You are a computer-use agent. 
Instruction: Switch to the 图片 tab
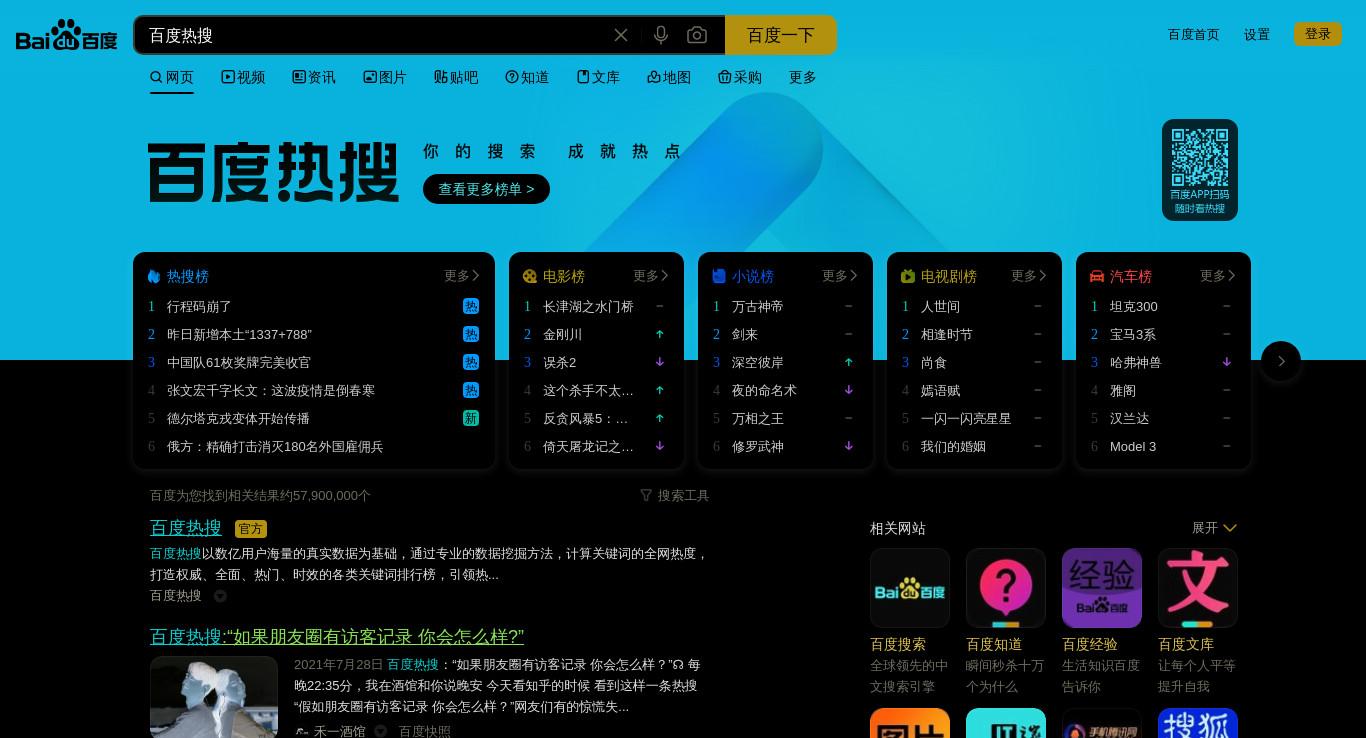pos(385,77)
